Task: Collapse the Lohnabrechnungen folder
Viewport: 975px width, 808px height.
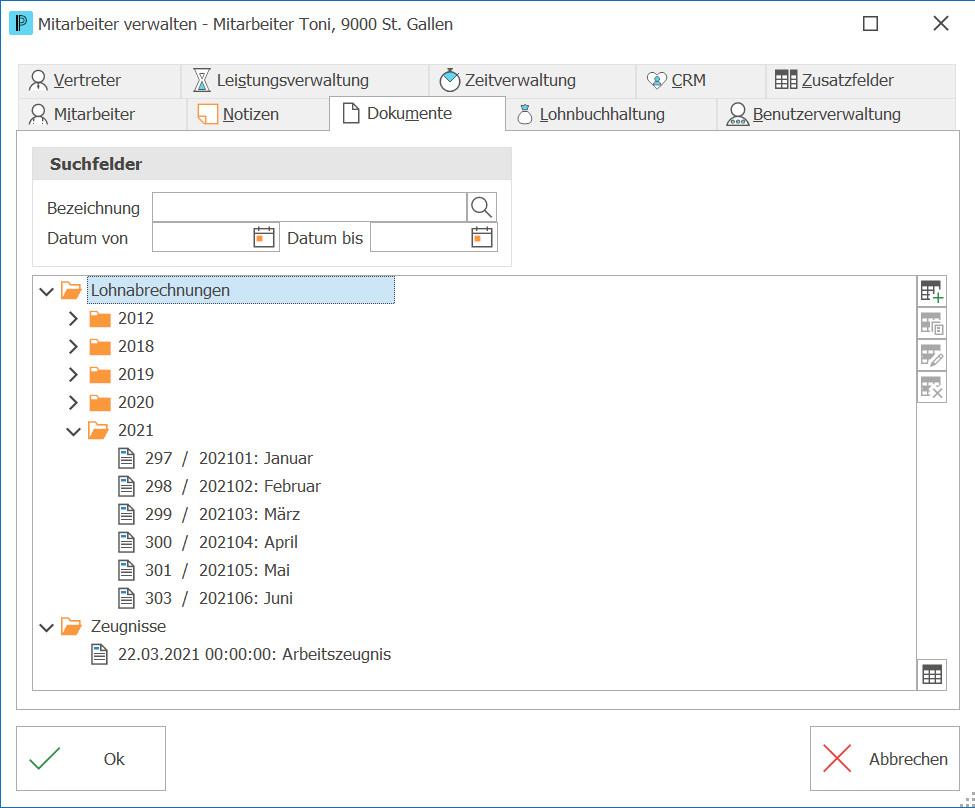Action: (x=47, y=291)
